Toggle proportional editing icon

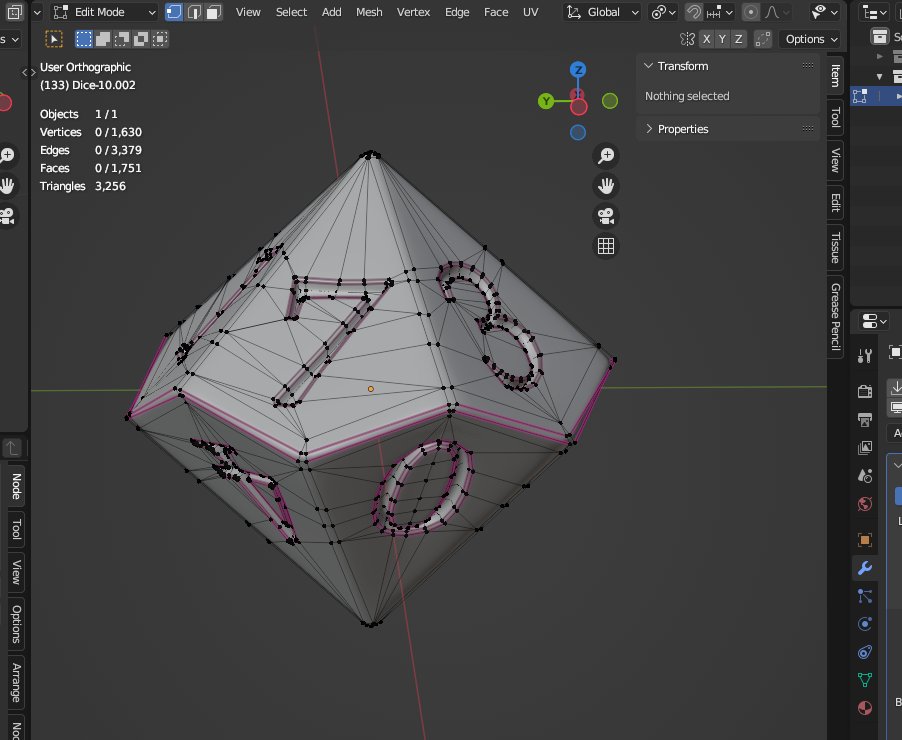[750, 12]
